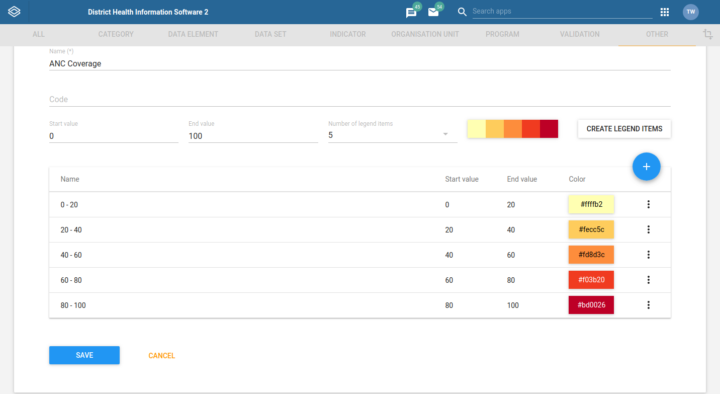Switch to the VALIDATION tab
The height and width of the screenshot is (394, 720).
[x=579, y=34]
